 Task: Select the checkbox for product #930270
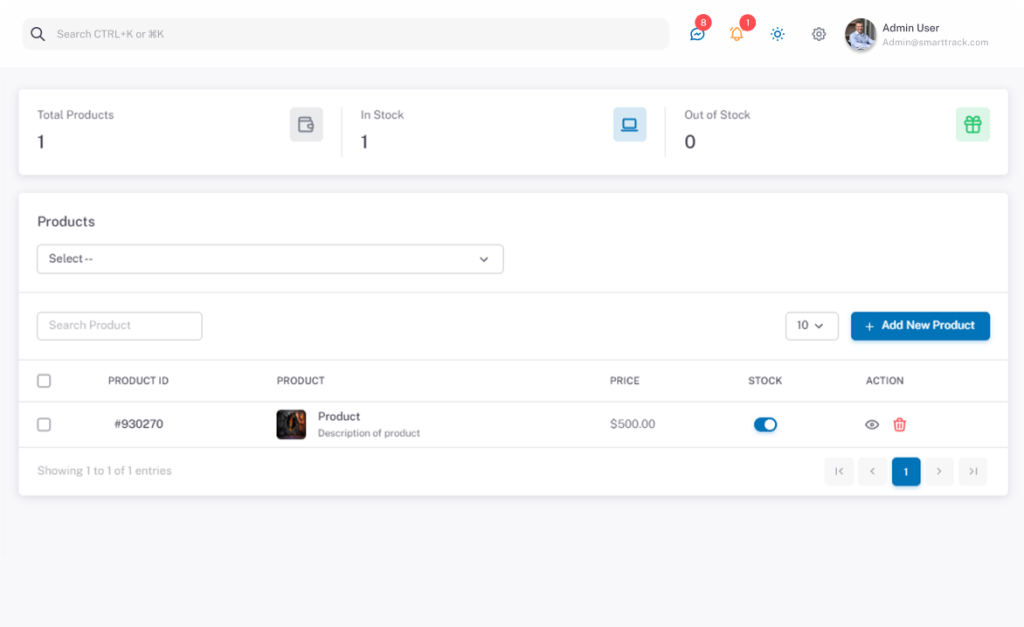44,425
